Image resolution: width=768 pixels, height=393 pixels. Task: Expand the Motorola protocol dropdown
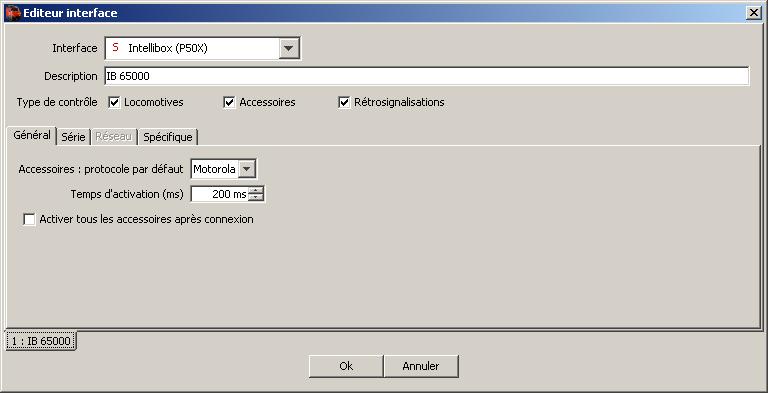click(247, 169)
